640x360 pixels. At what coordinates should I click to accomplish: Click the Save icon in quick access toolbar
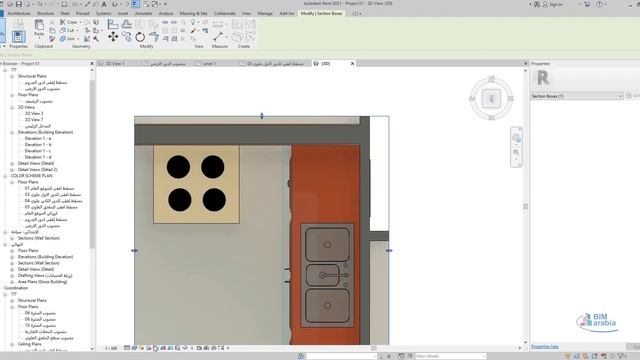[19, 4]
